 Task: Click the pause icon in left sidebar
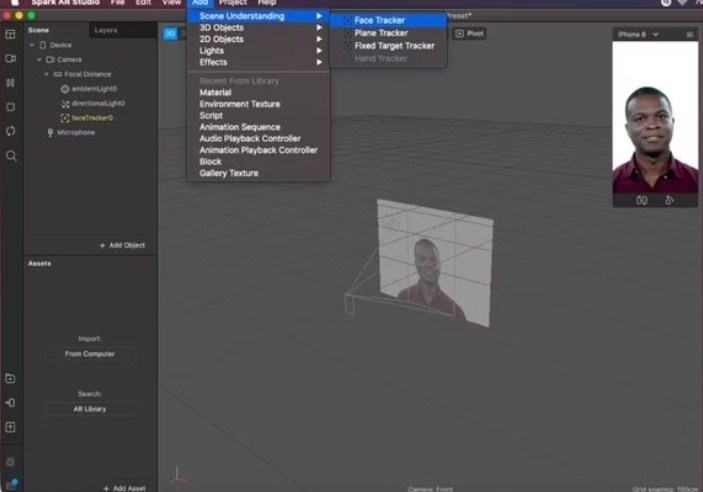coord(11,83)
